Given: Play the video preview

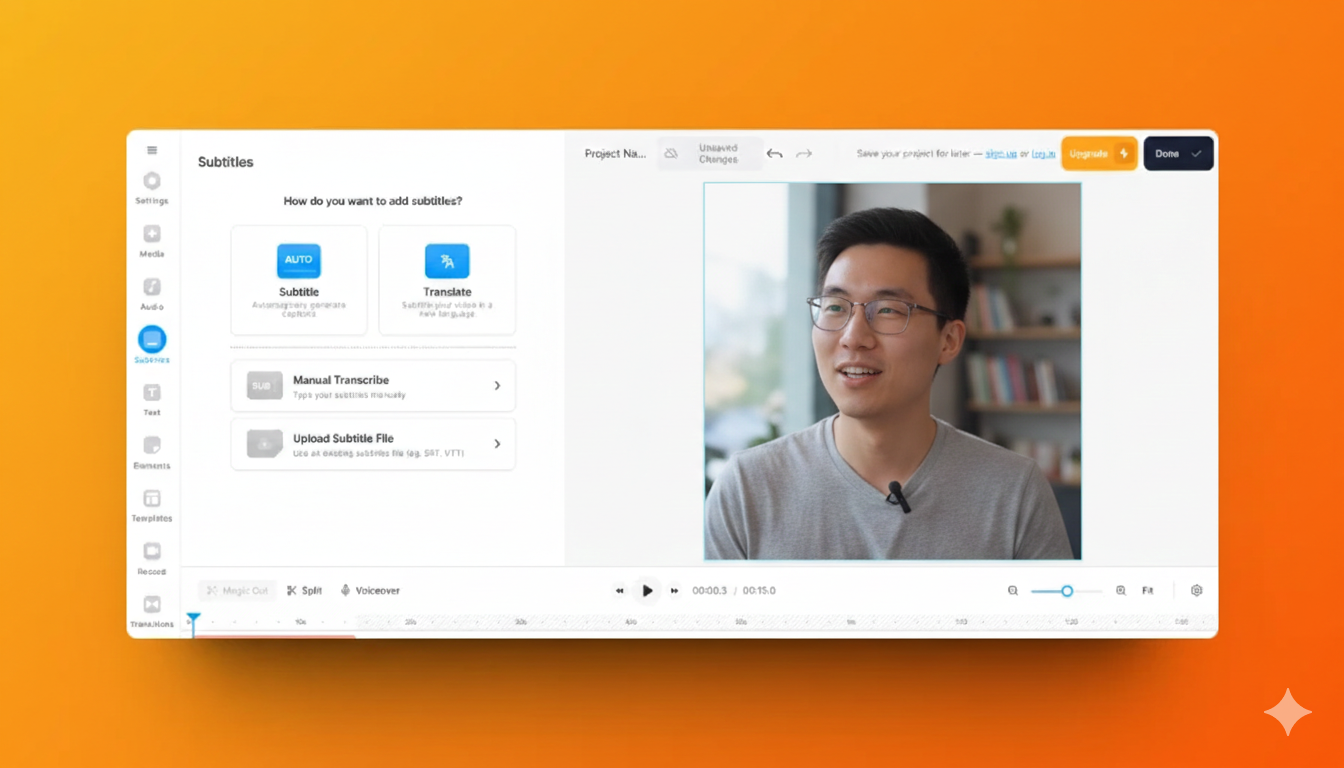Looking at the screenshot, I should (x=647, y=591).
